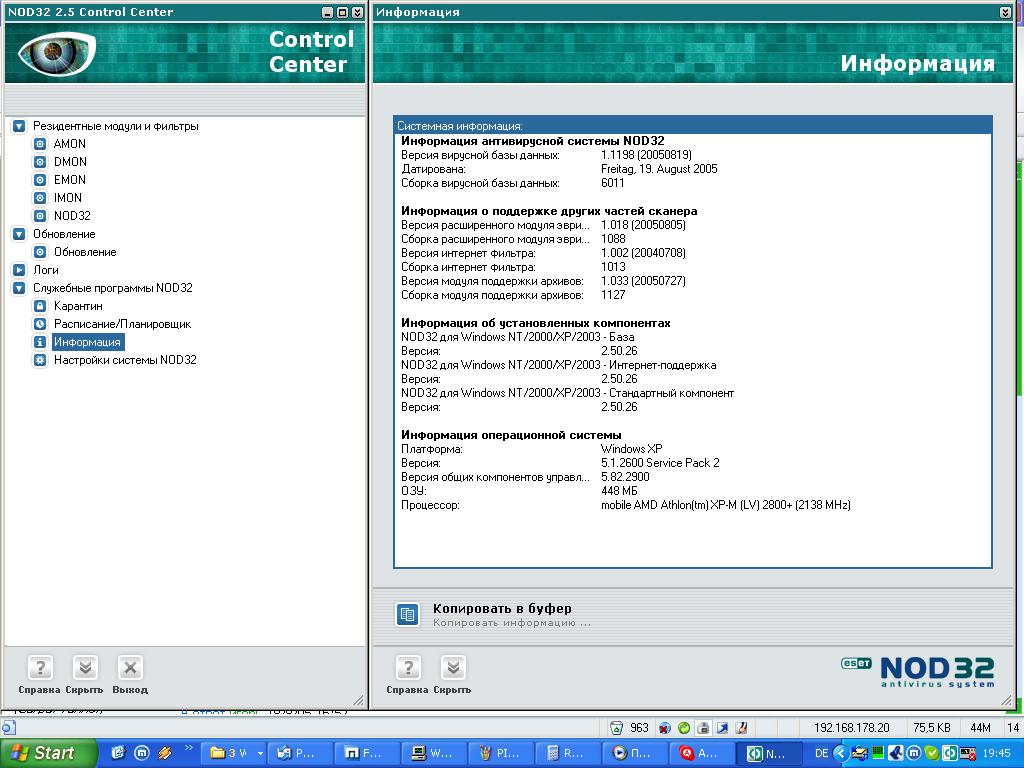1024x768 pixels.
Task: Collapse the Служебные программы NOD32 group
Action: [20, 288]
